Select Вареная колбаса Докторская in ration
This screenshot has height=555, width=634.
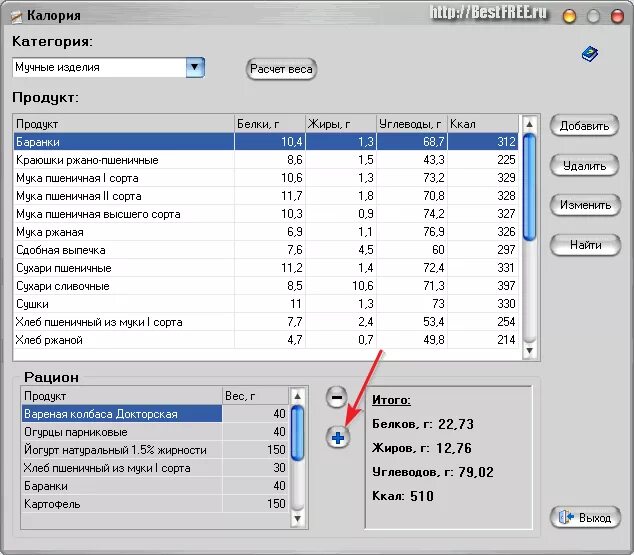155,414
